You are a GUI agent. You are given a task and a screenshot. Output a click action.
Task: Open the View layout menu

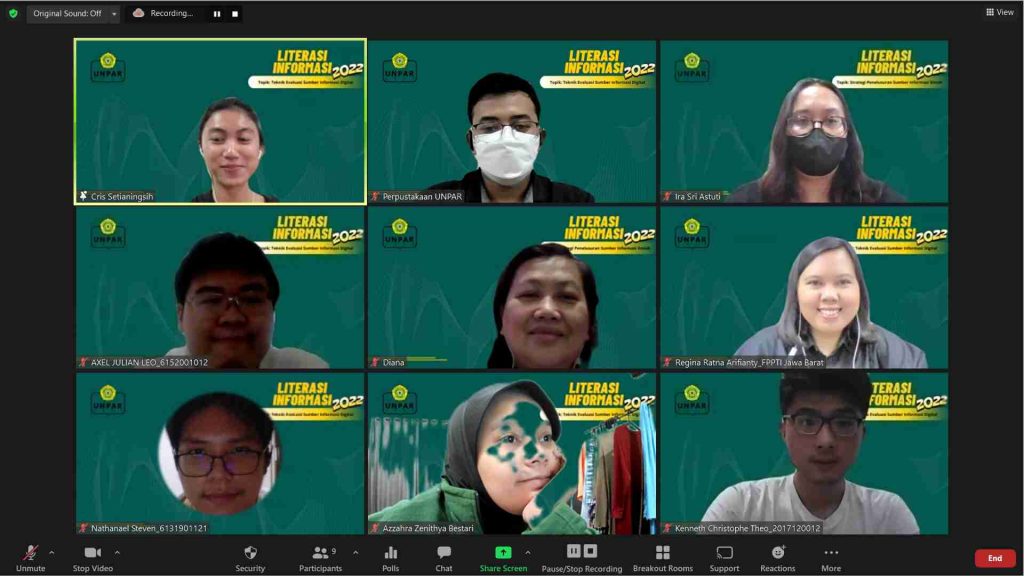[999, 12]
